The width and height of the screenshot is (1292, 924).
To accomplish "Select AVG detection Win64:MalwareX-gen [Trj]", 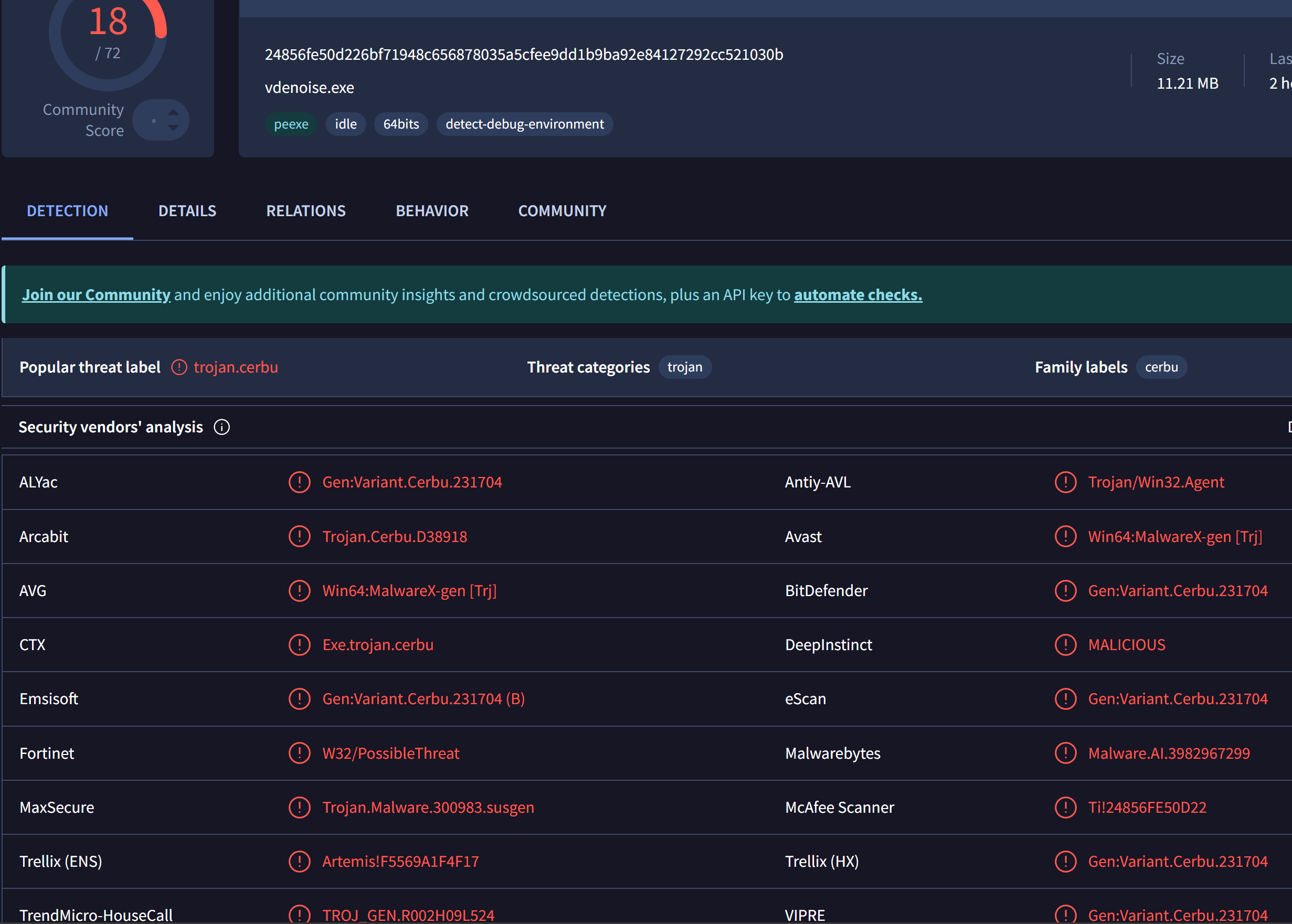I will tap(410, 591).
